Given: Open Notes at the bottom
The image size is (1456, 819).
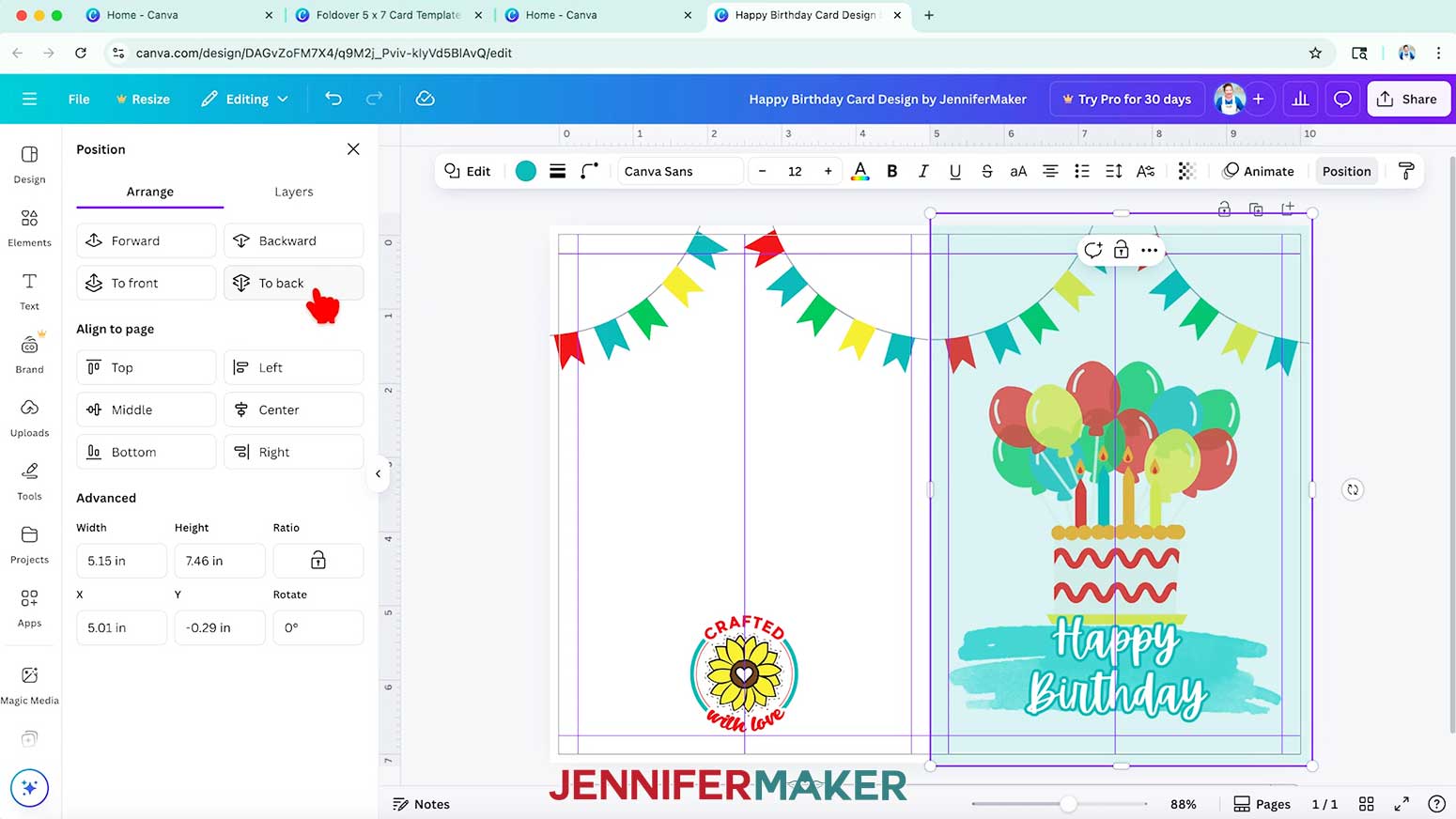Looking at the screenshot, I should point(421,804).
